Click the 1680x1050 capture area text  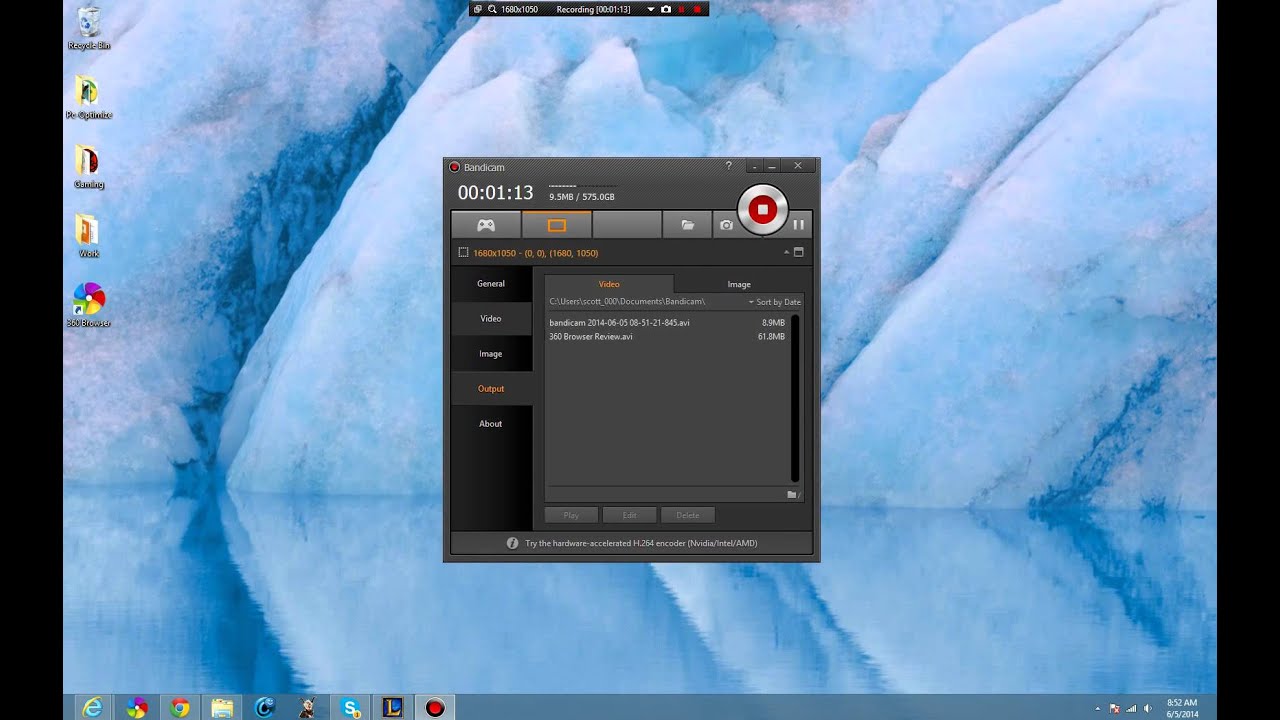536,253
